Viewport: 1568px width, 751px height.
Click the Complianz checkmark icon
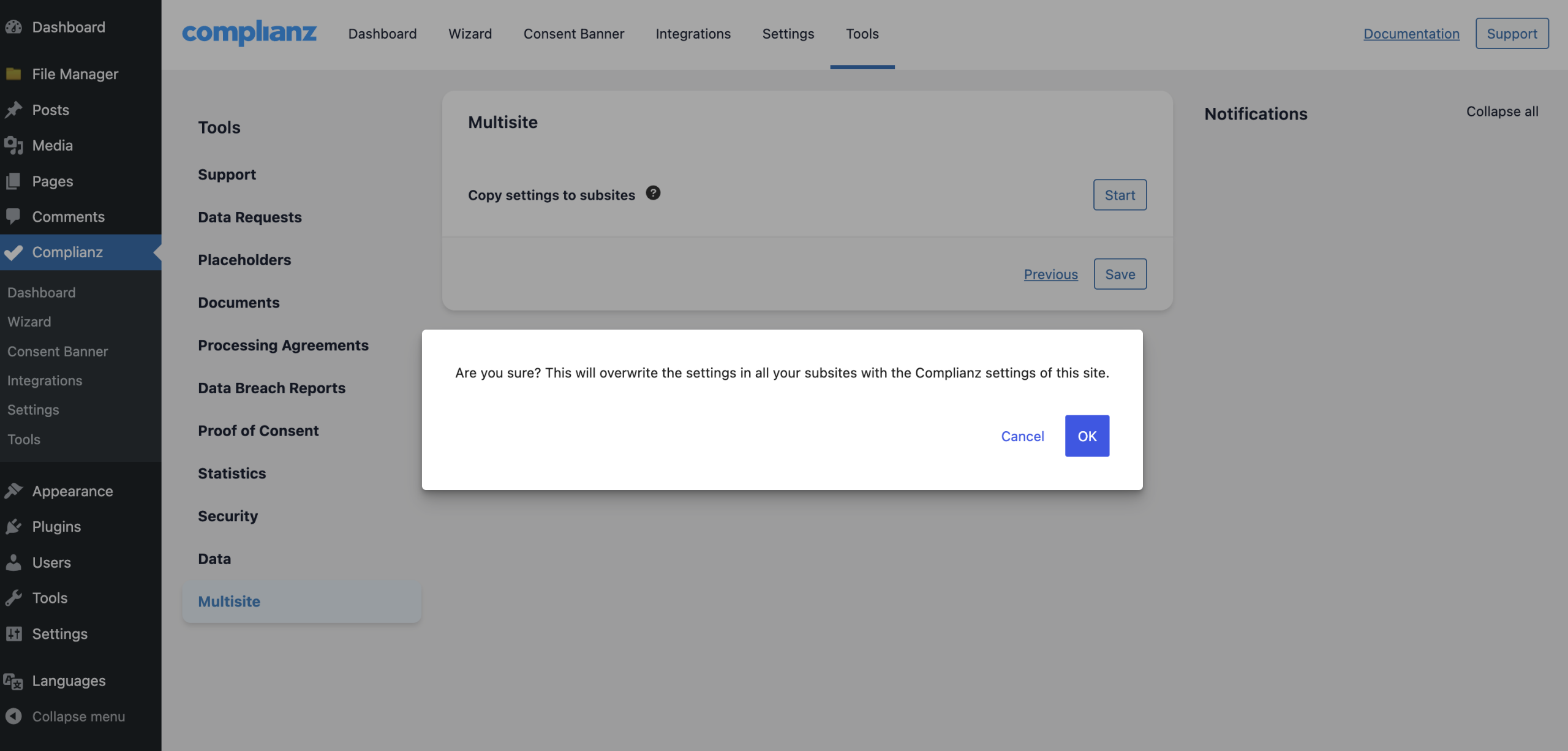coord(13,252)
